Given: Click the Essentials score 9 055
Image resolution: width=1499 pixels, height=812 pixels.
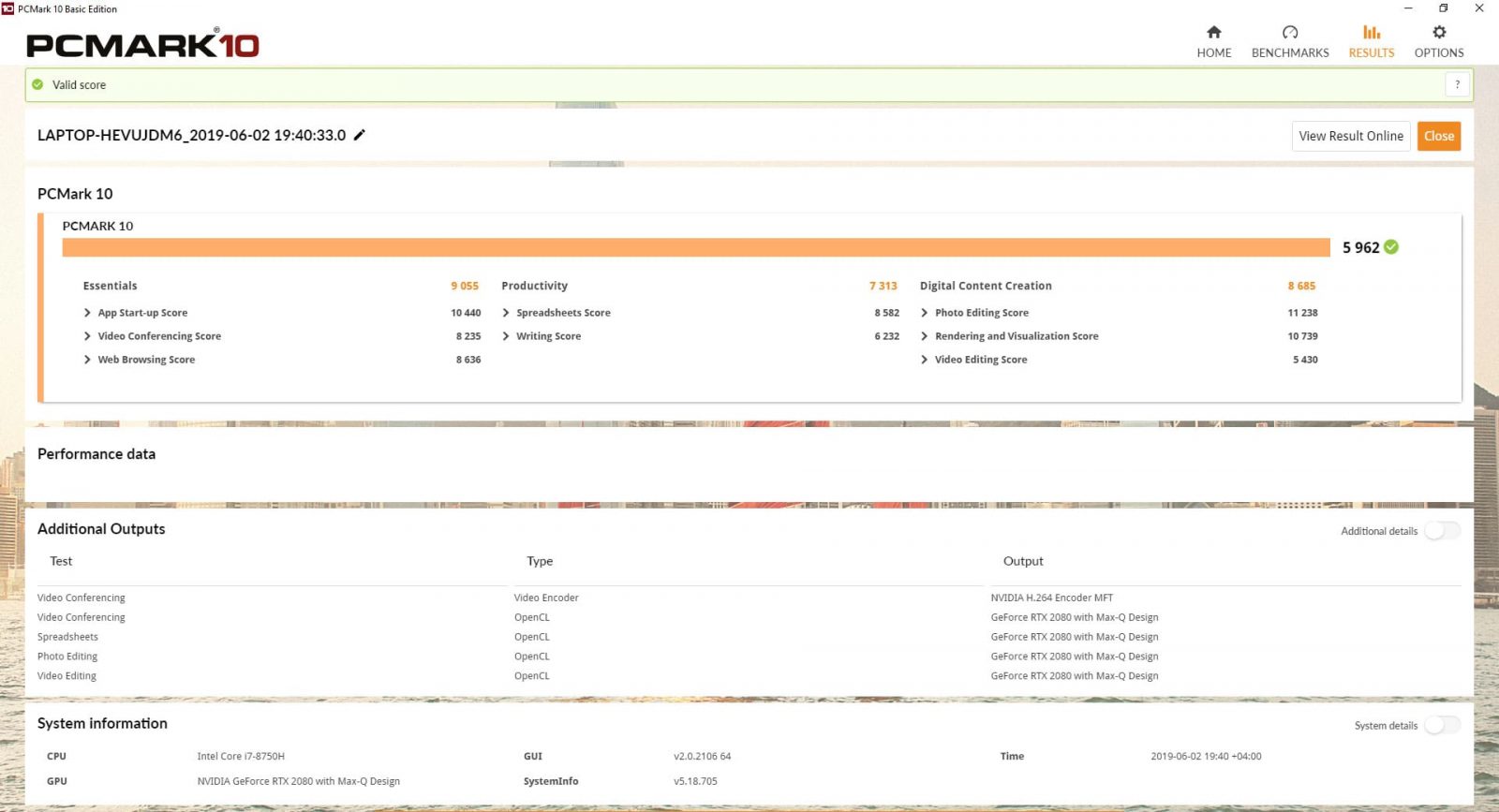Looking at the screenshot, I should (465, 286).
